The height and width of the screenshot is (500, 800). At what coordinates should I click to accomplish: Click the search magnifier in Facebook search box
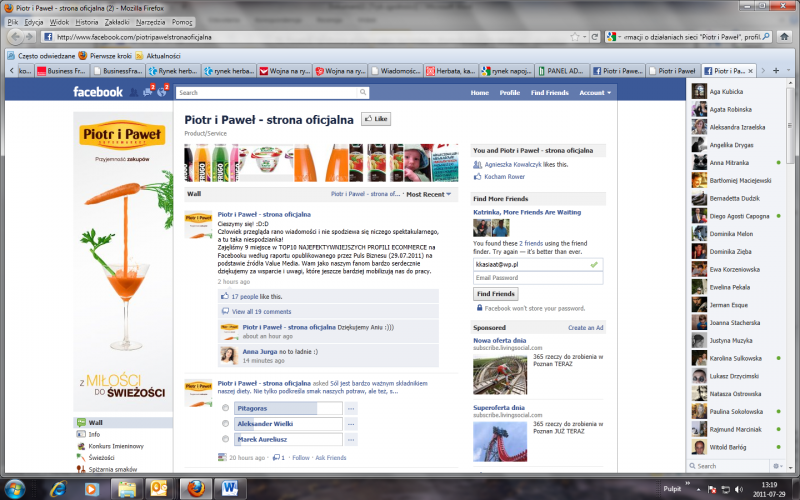point(363,92)
